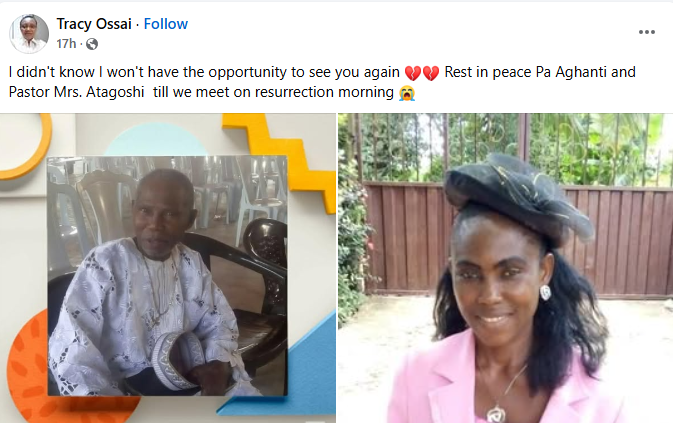View the left photo of elderly man
Screen dimensions: 673x423
[167, 268]
